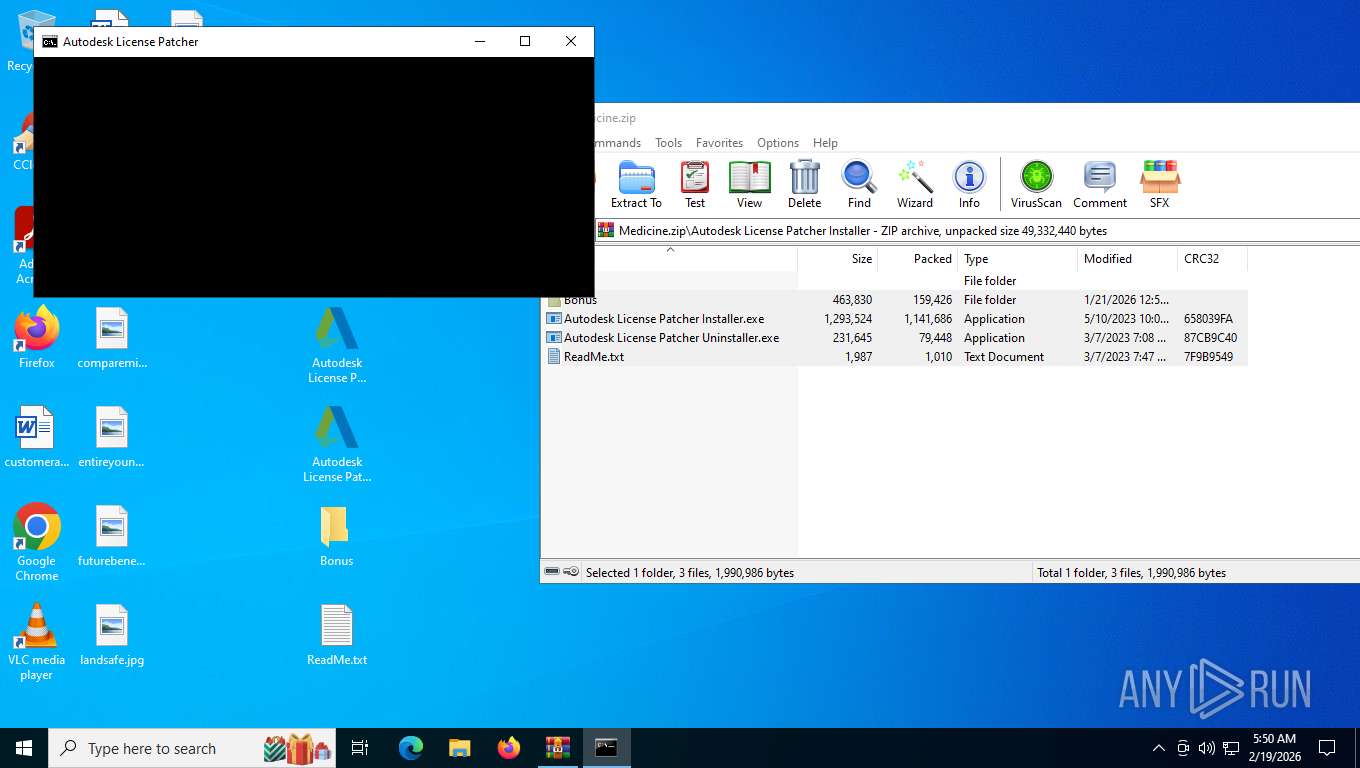Click the Comment toolbar icon in WinRAR

1100,184
